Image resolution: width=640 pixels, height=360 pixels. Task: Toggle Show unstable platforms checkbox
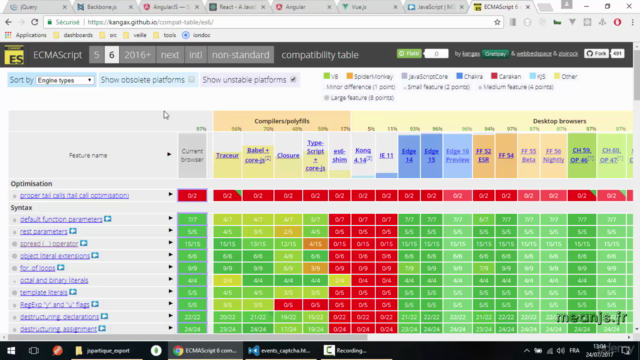[x=293, y=80]
